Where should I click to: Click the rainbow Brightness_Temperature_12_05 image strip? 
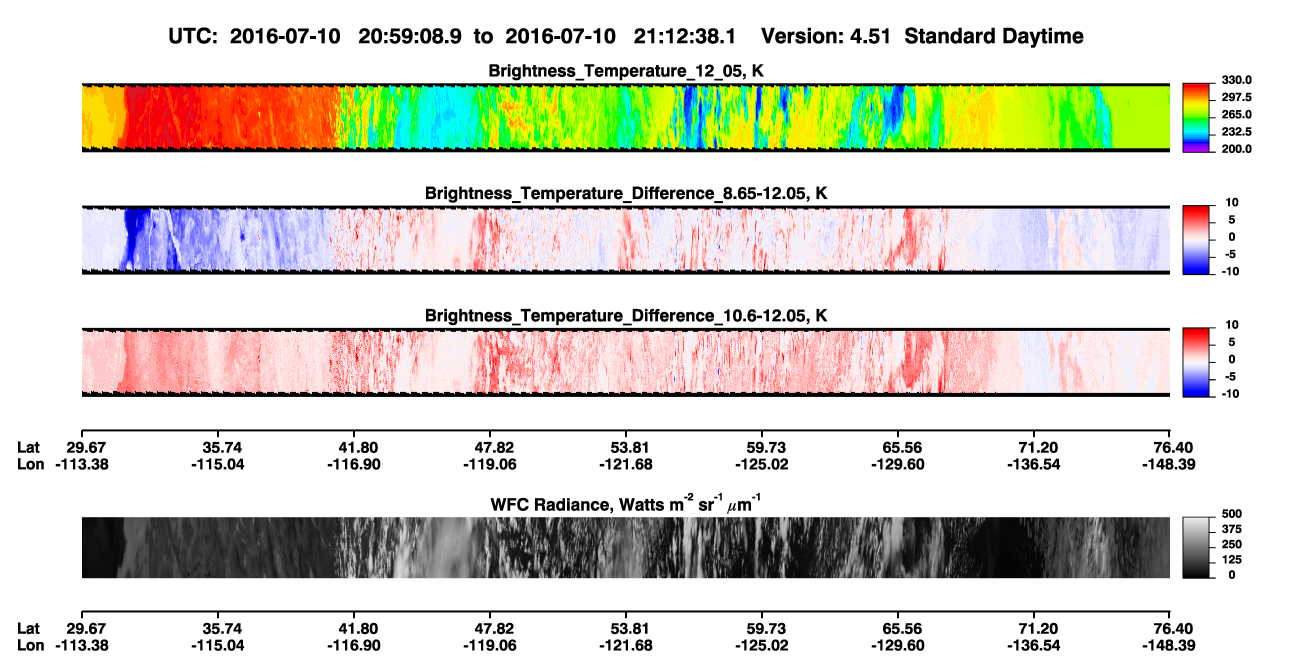point(626,117)
